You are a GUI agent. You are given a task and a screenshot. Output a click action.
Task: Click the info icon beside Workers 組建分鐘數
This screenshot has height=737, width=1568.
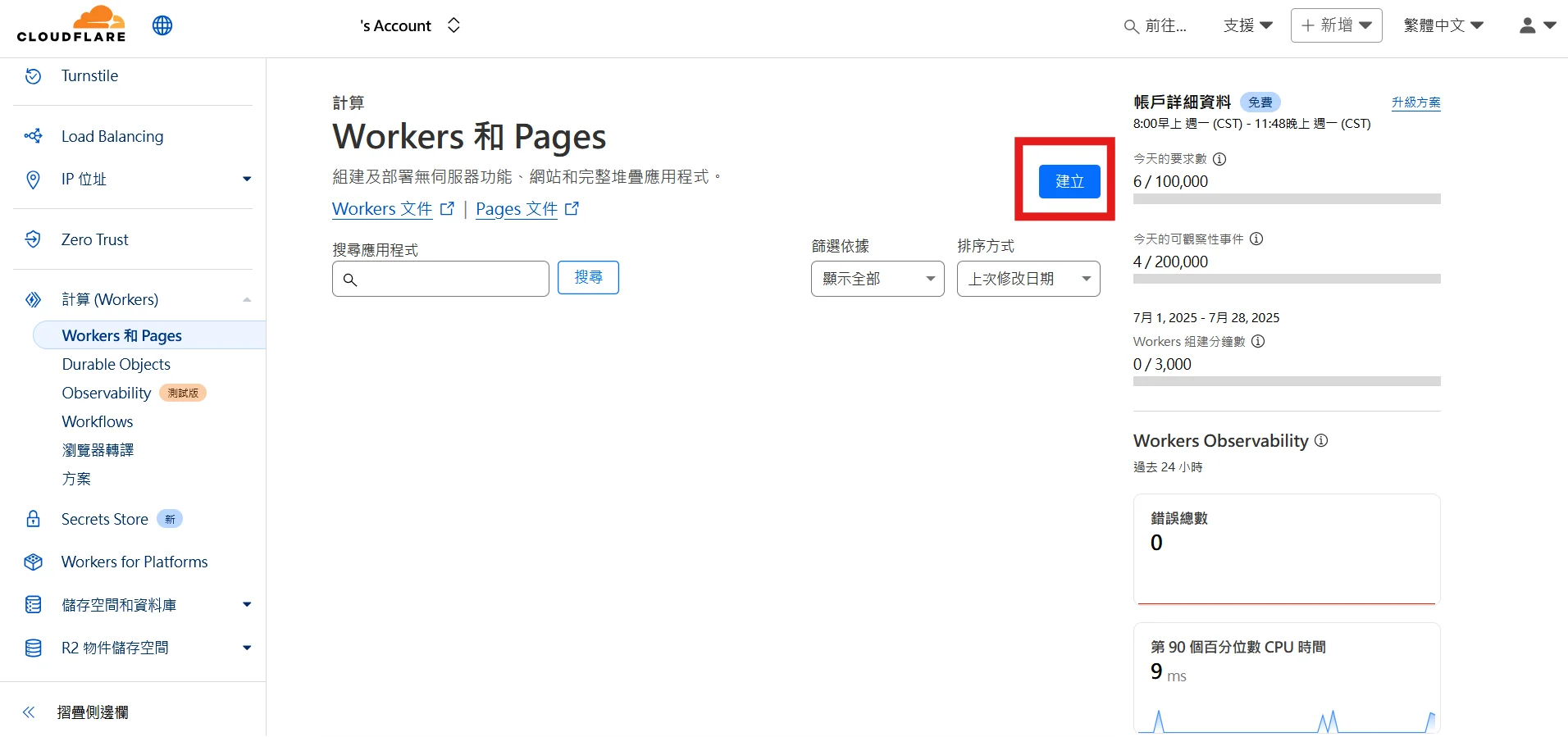point(1258,341)
